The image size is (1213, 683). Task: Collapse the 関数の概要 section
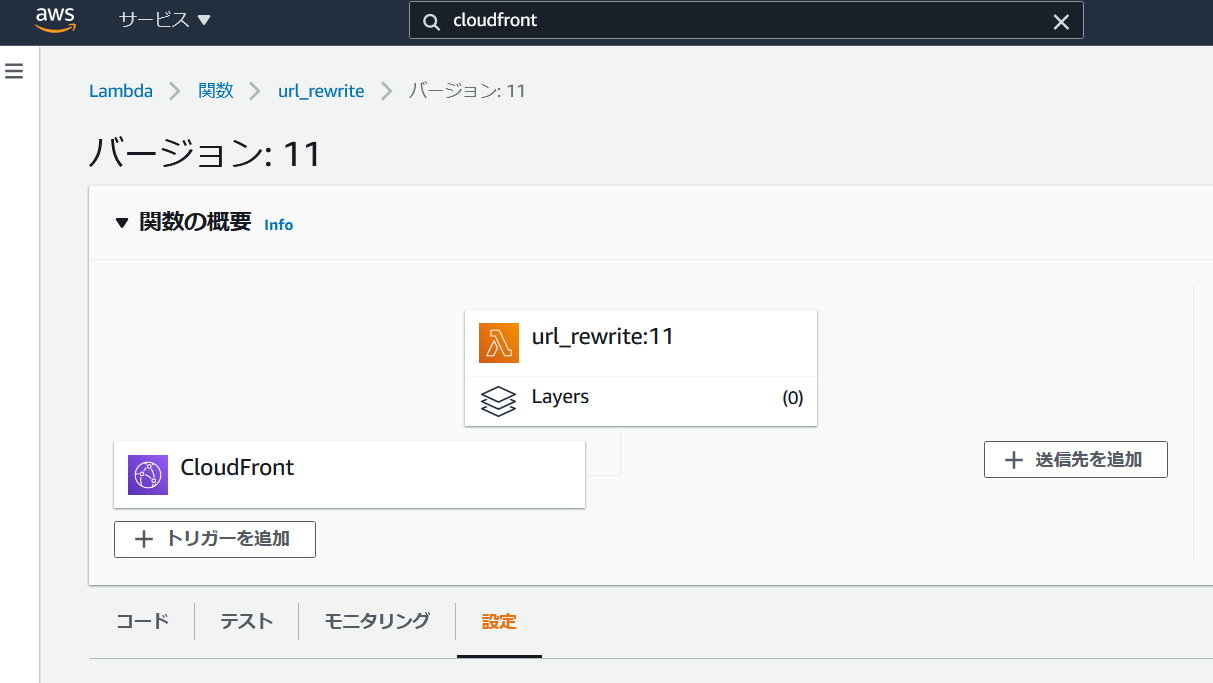pos(120,222)
